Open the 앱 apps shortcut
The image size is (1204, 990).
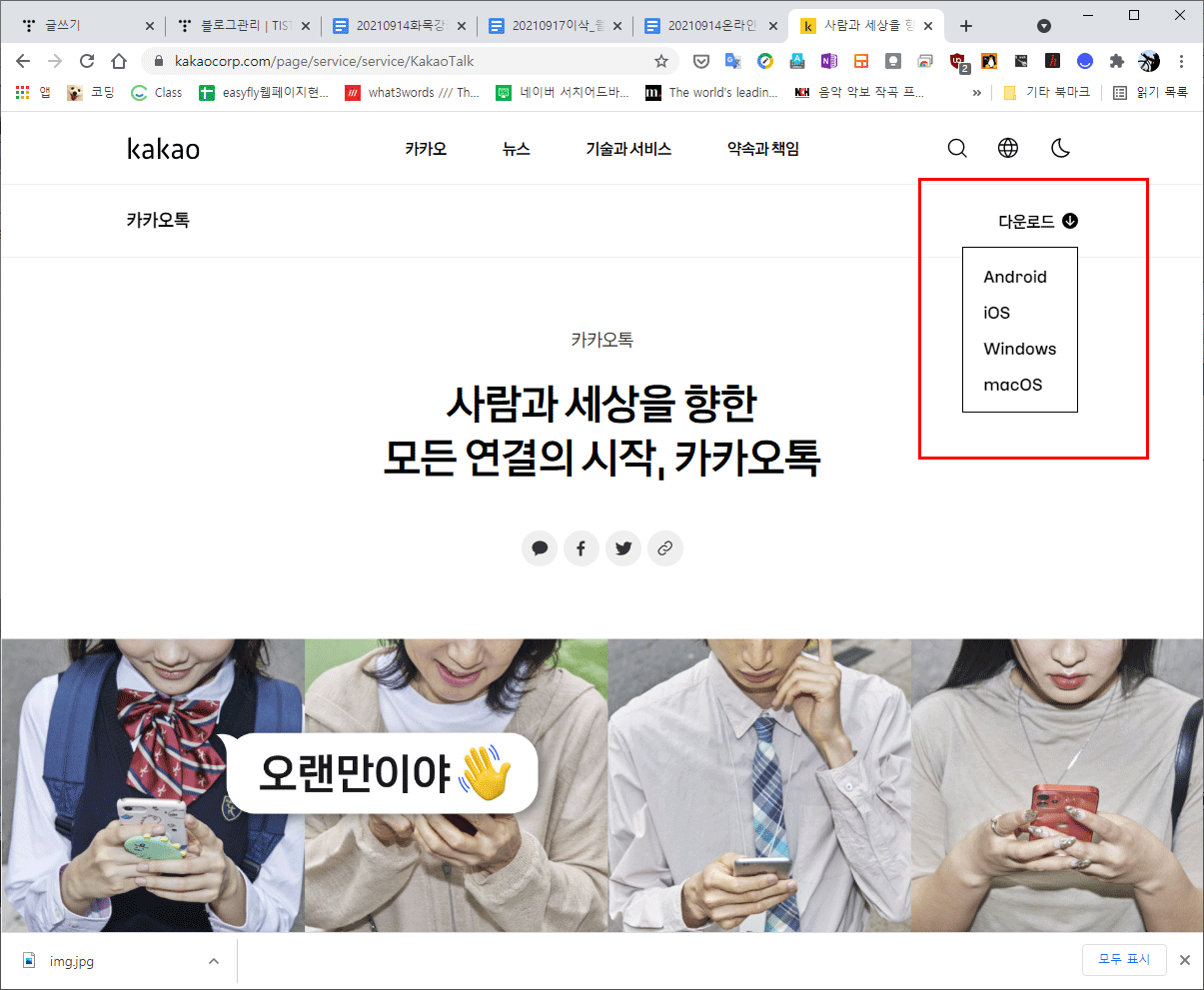click(x=33, y=92)
